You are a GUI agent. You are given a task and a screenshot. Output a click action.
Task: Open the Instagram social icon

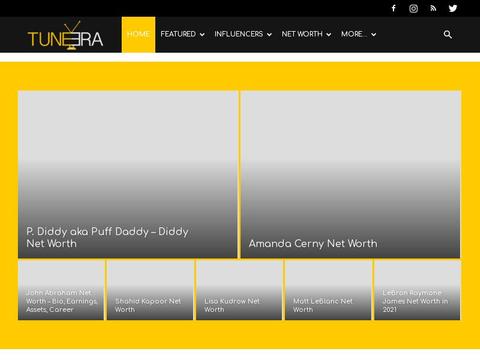pyautogui.click(x=413, y=8)
